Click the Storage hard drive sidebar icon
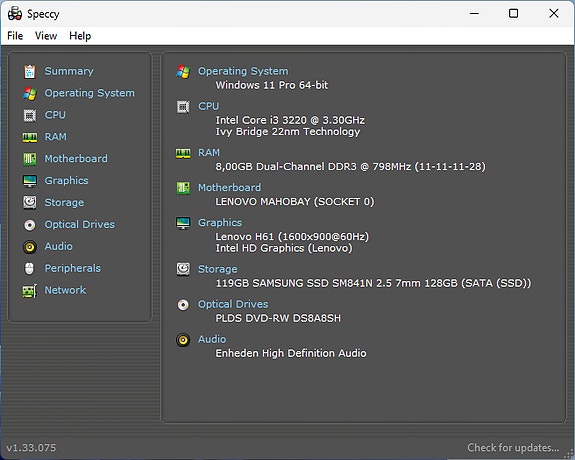 30,202
